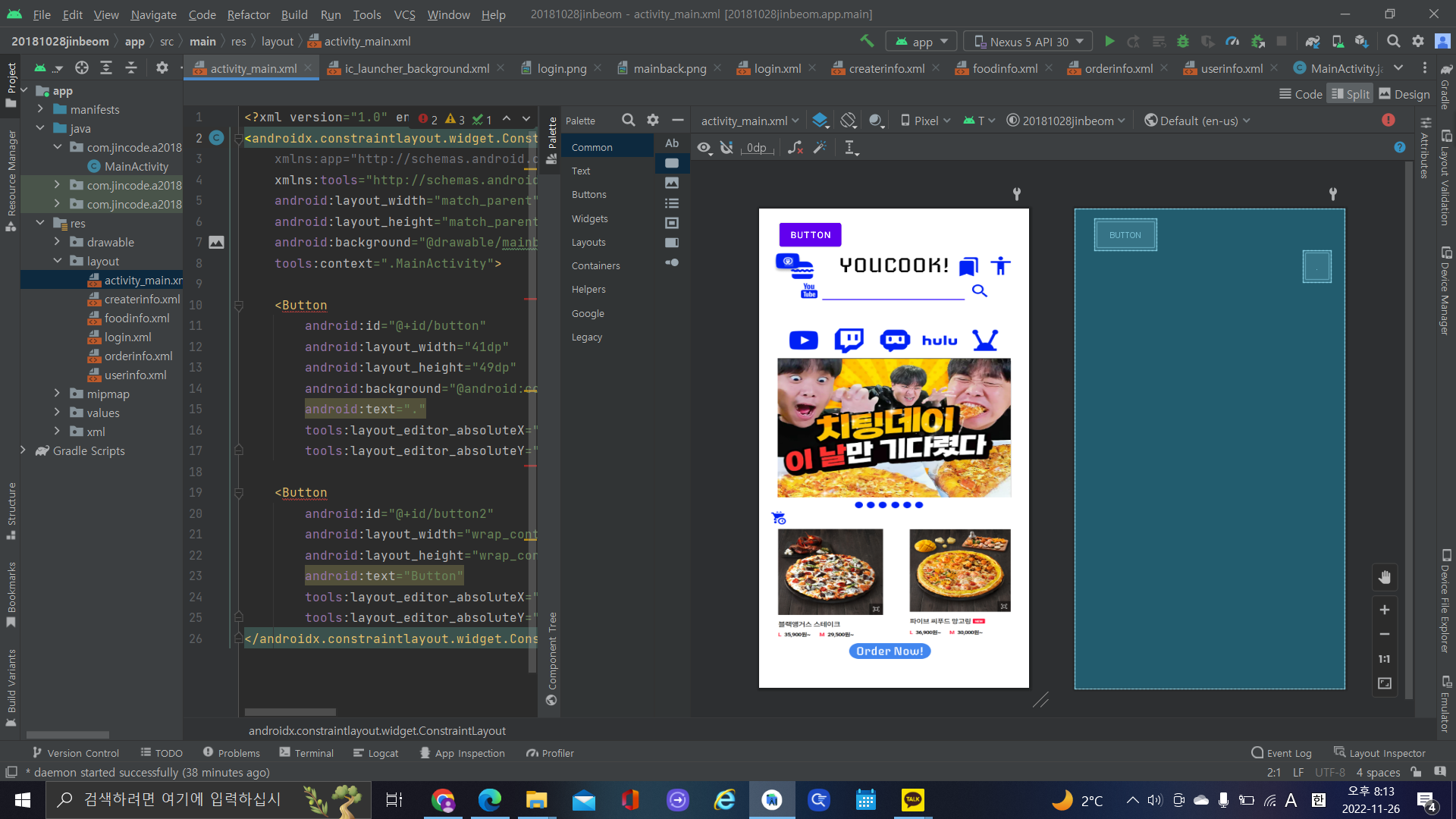1456x819 pixels.
Task: Select the Buttons palette category
Action: (x=589, y=195)
